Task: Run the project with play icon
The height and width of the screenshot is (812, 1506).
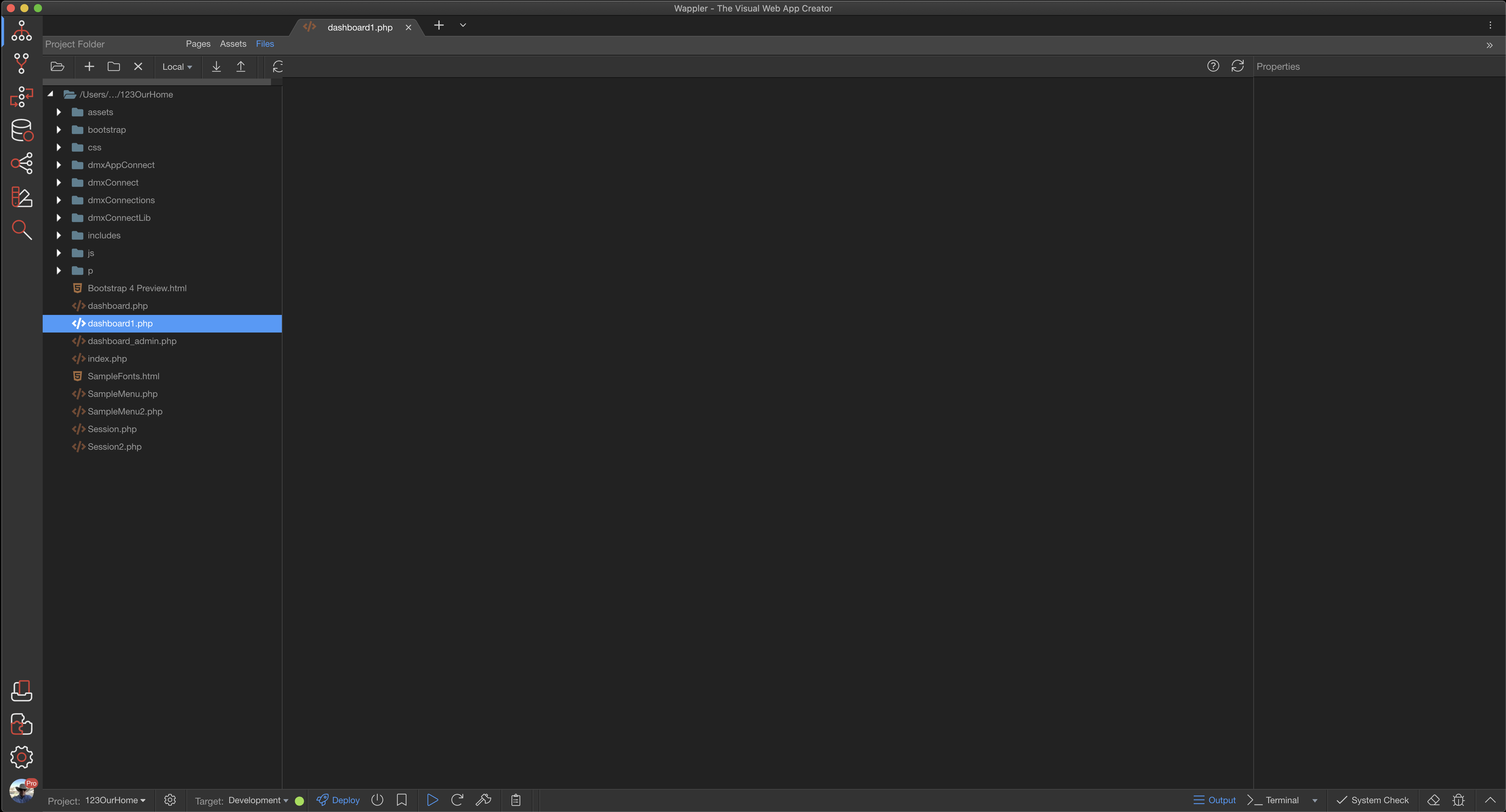Action: 432,800
